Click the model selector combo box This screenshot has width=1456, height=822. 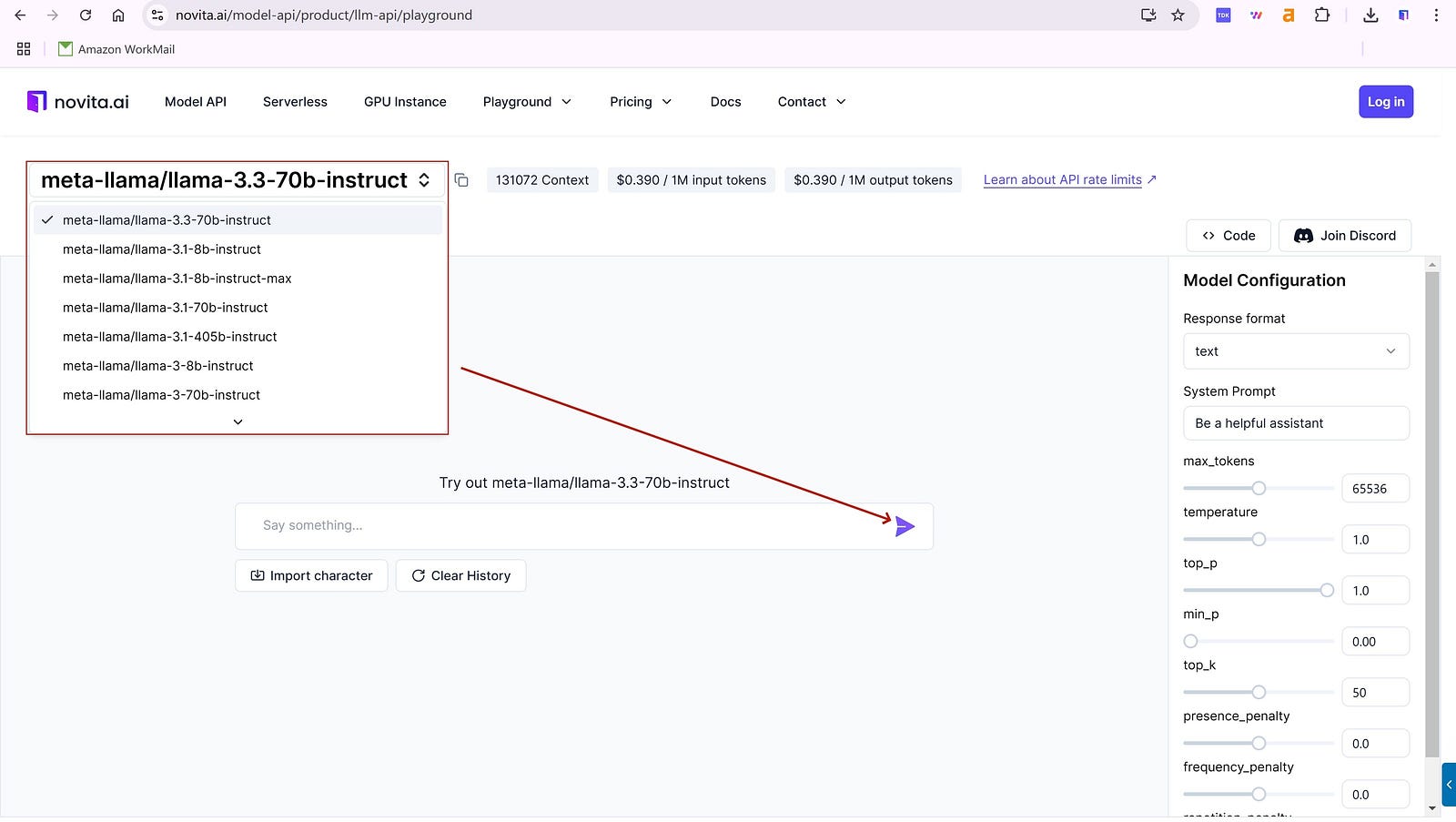[237, 180]
